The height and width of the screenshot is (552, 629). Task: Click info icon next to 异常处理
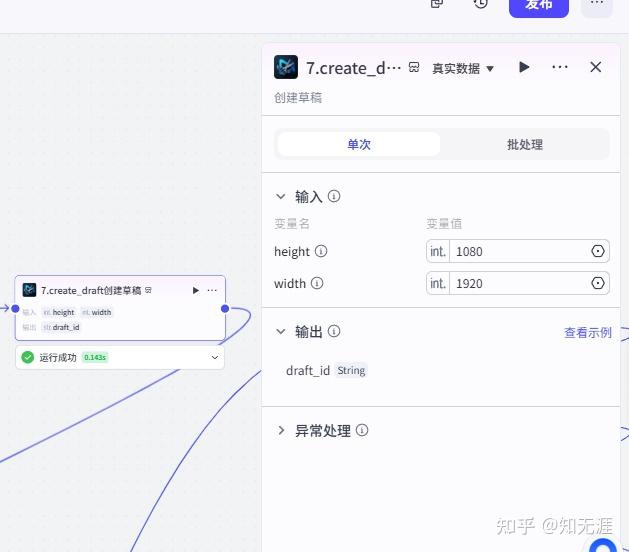(362, 430)
